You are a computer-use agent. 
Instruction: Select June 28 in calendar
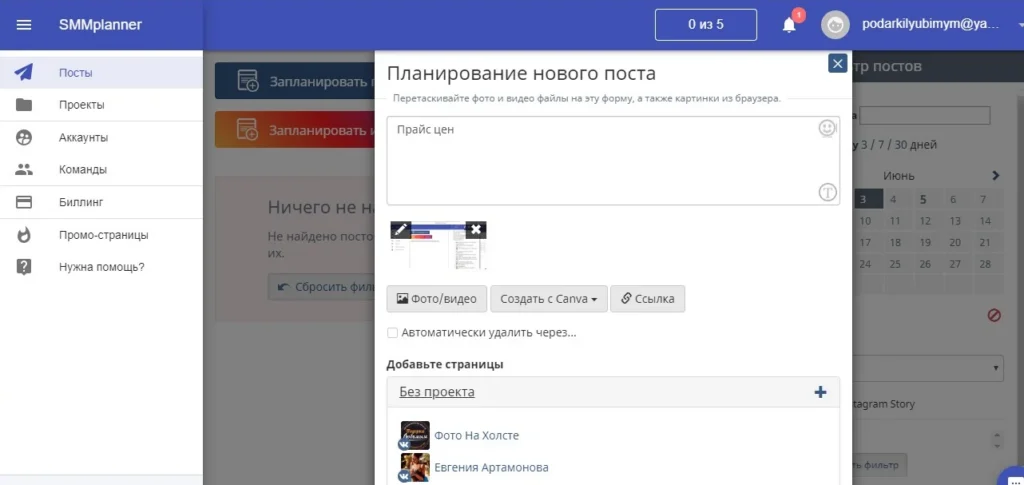tap(985, 264)
